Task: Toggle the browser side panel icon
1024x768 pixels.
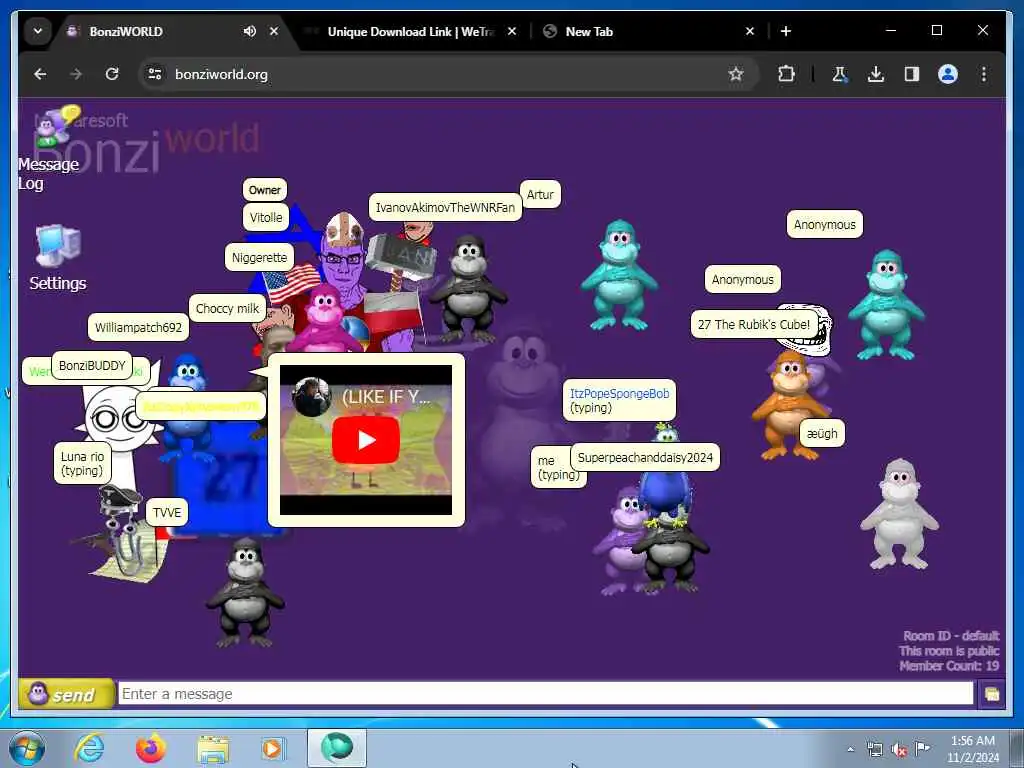Action: tap(912, 74)
